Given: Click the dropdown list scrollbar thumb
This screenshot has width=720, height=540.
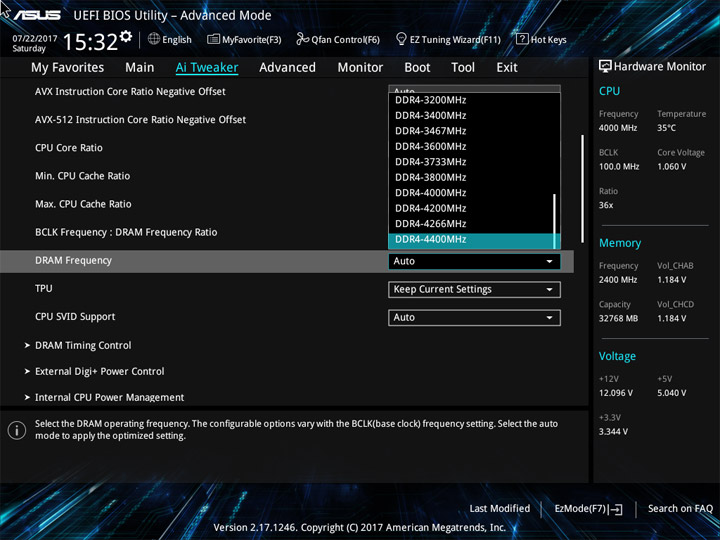Looking at the screenshot, I should (x=554, y=220).
